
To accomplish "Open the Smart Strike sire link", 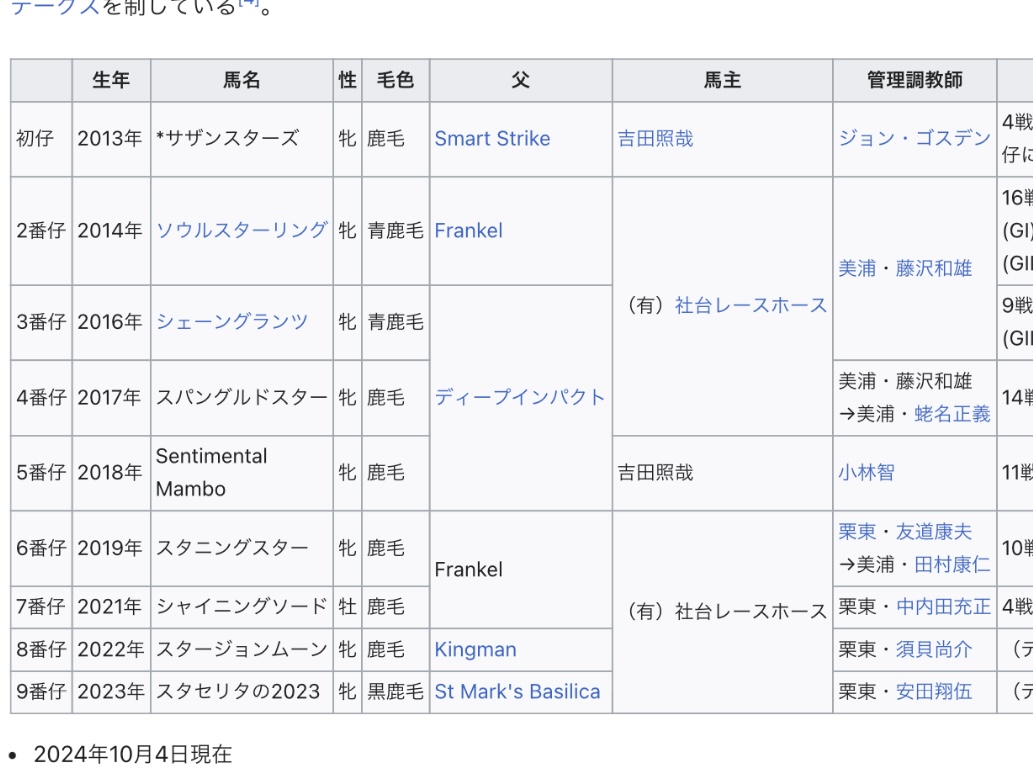I will pos(492,138).
